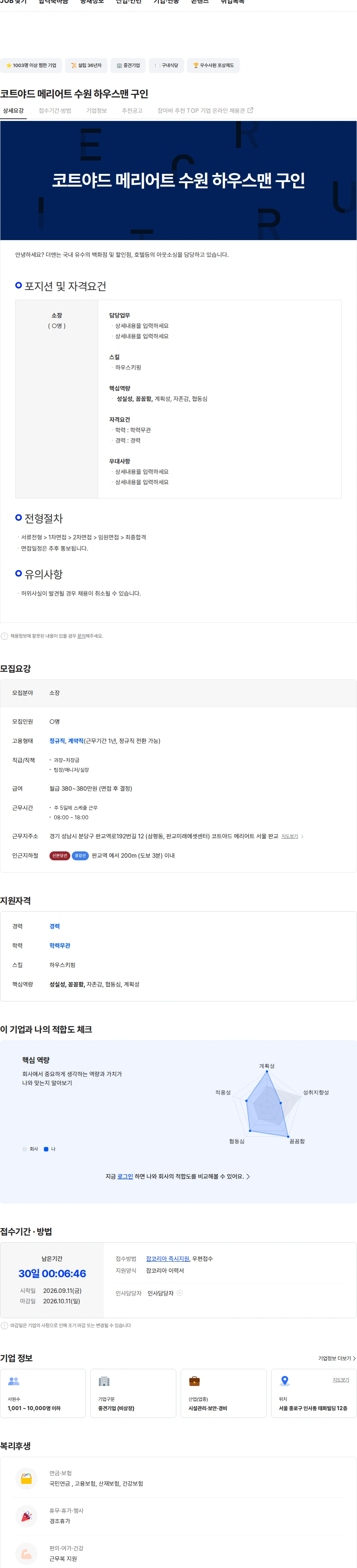Click the 구내식당 tag icon
The width and height of the screenshot is (357, 1568).
(157, 65)
